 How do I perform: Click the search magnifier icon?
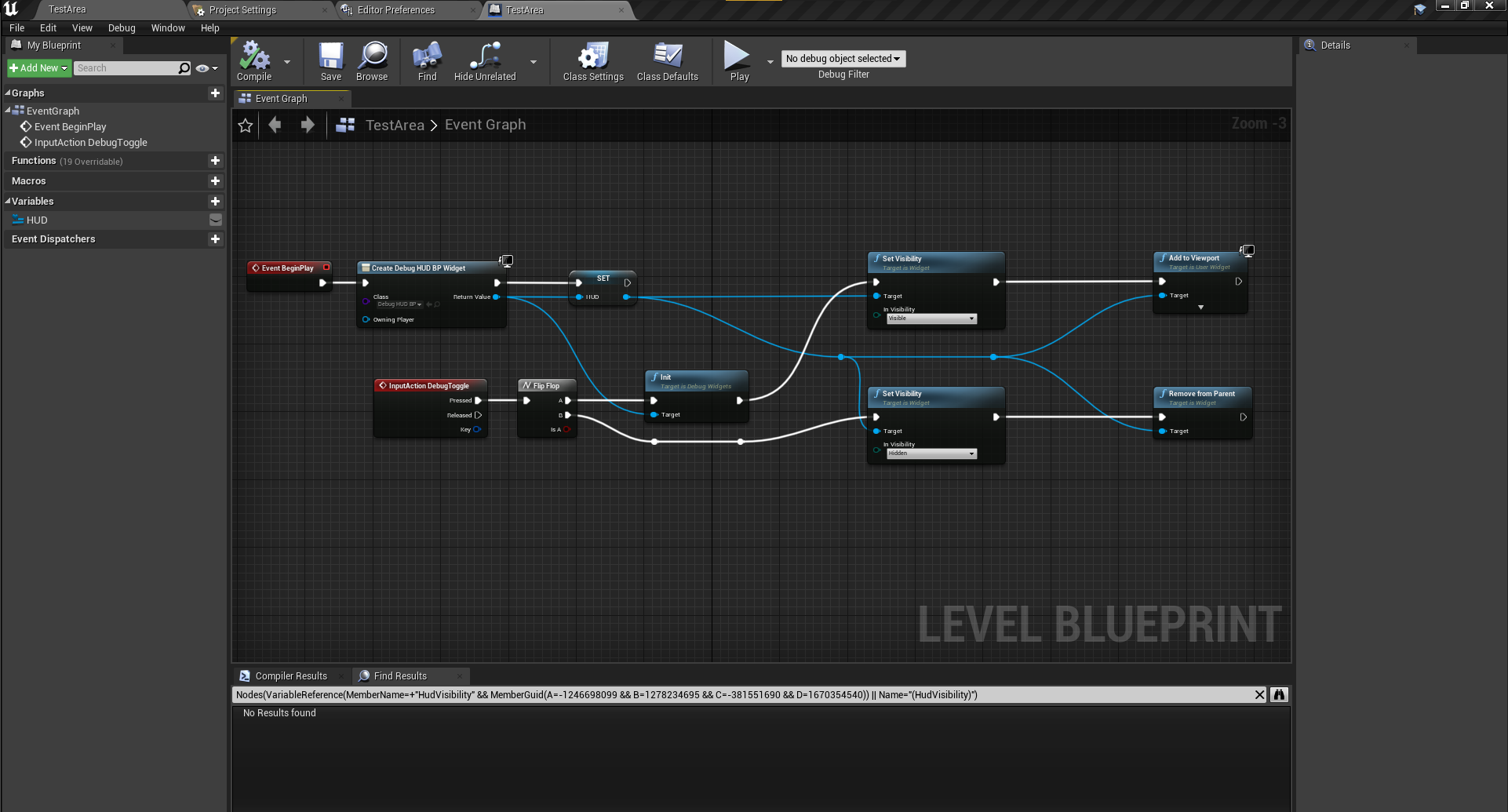click(x=184, y=68)
